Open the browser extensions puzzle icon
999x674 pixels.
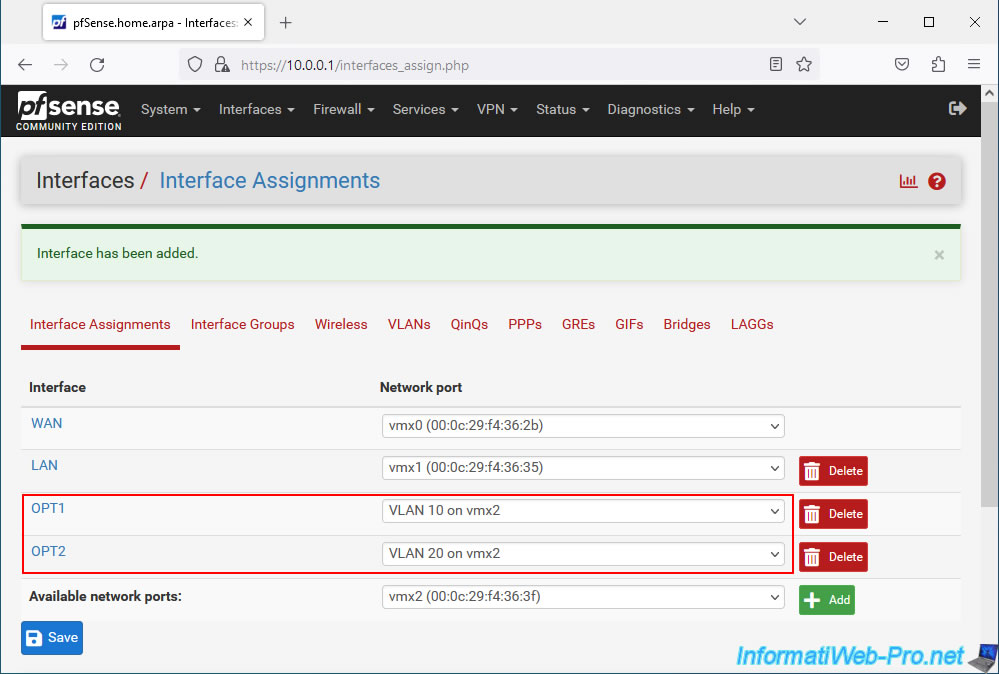(x=938, y=65)
